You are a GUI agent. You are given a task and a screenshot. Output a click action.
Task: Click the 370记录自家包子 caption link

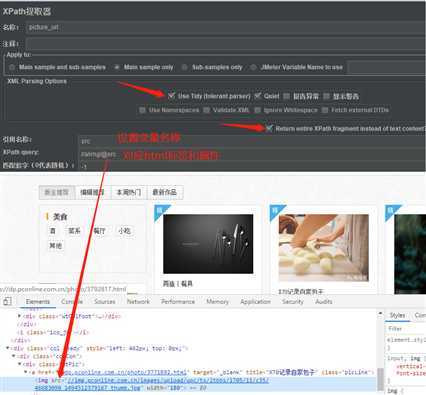(301, 292)
